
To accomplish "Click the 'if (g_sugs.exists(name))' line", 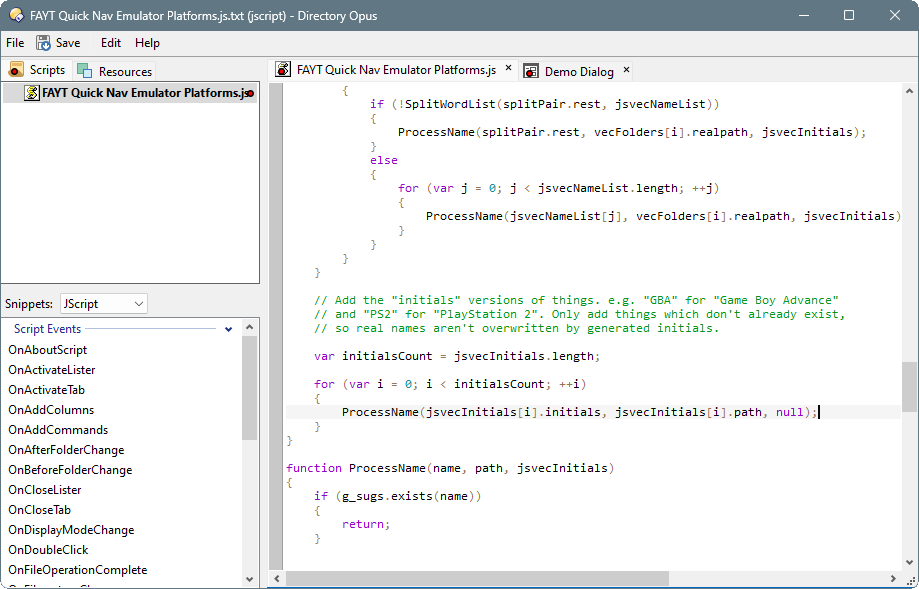I will click(x=398, y=496).
